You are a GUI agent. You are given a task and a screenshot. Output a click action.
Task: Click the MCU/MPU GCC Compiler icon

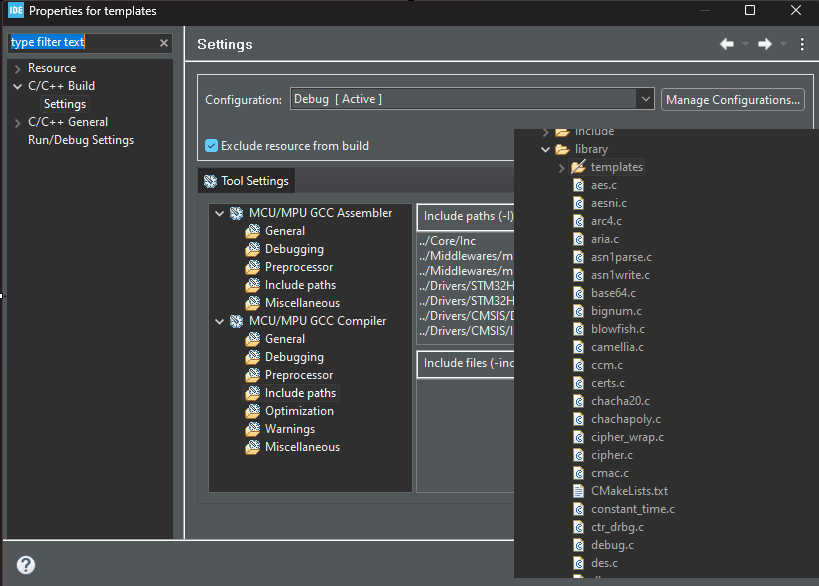(x=237, y=321)
